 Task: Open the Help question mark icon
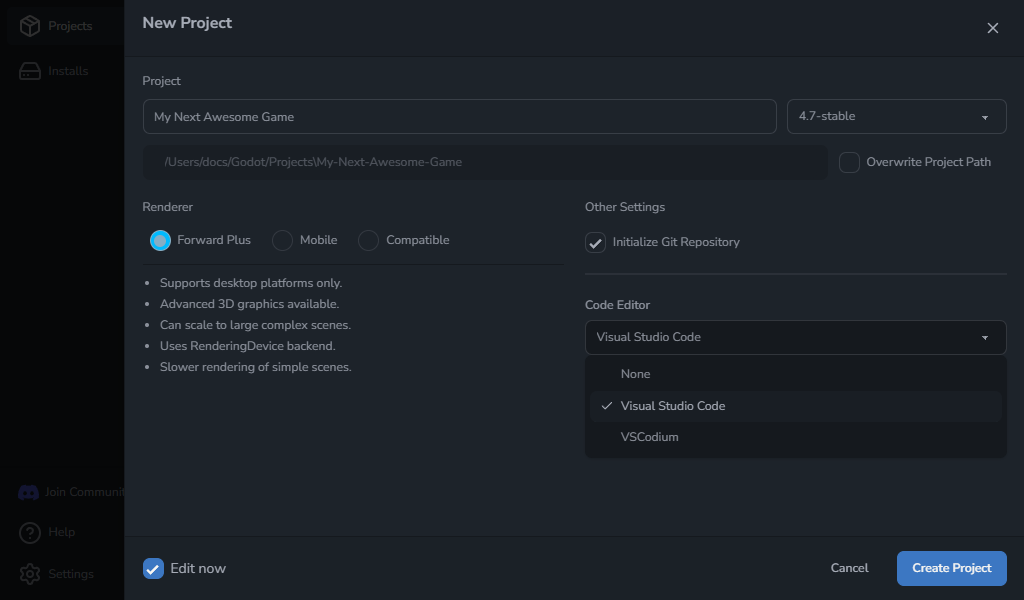29,533
